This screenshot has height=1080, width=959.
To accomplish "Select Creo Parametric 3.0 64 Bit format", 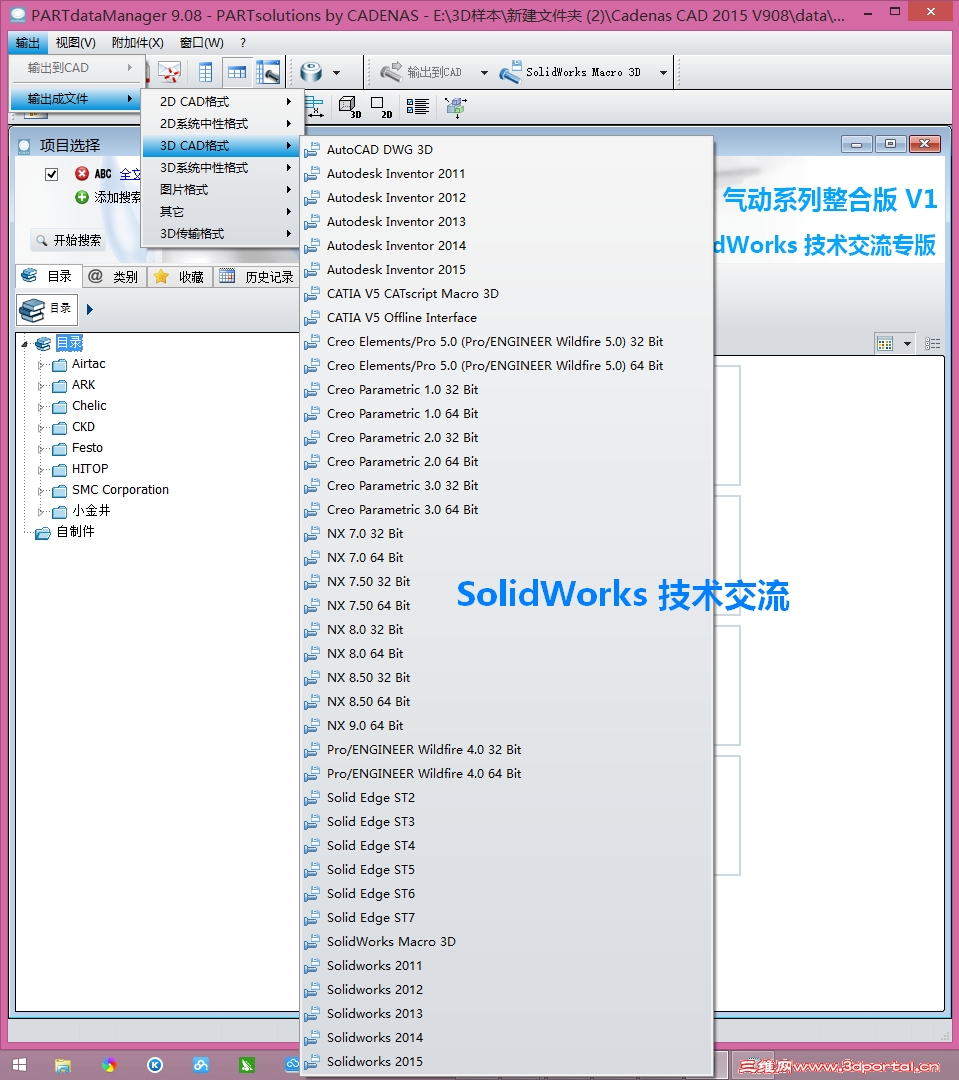I will click(x=506, y=510).
